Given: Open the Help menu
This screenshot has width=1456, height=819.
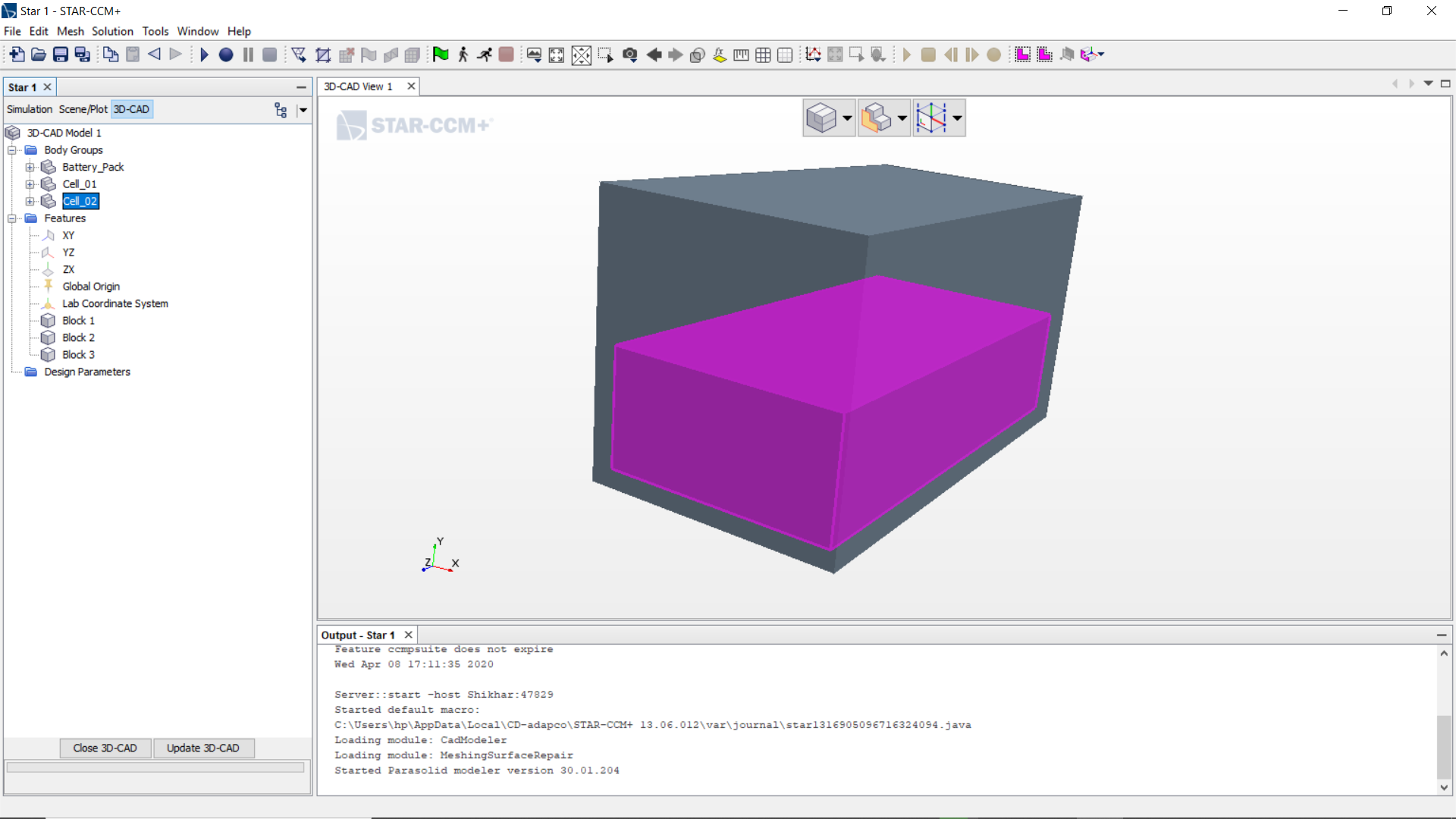Looking at the screenshot, I should (x=239, y=31).
